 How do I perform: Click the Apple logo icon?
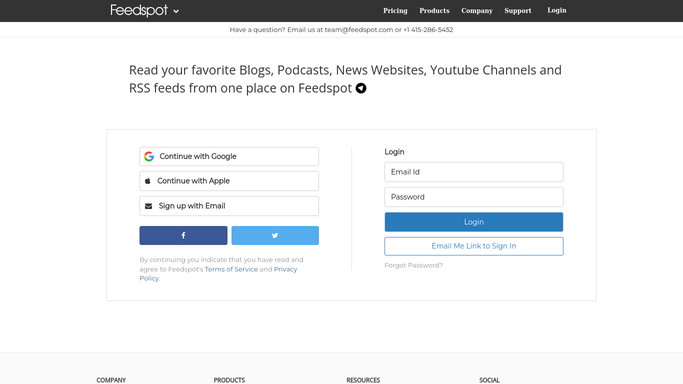(148, 181)
